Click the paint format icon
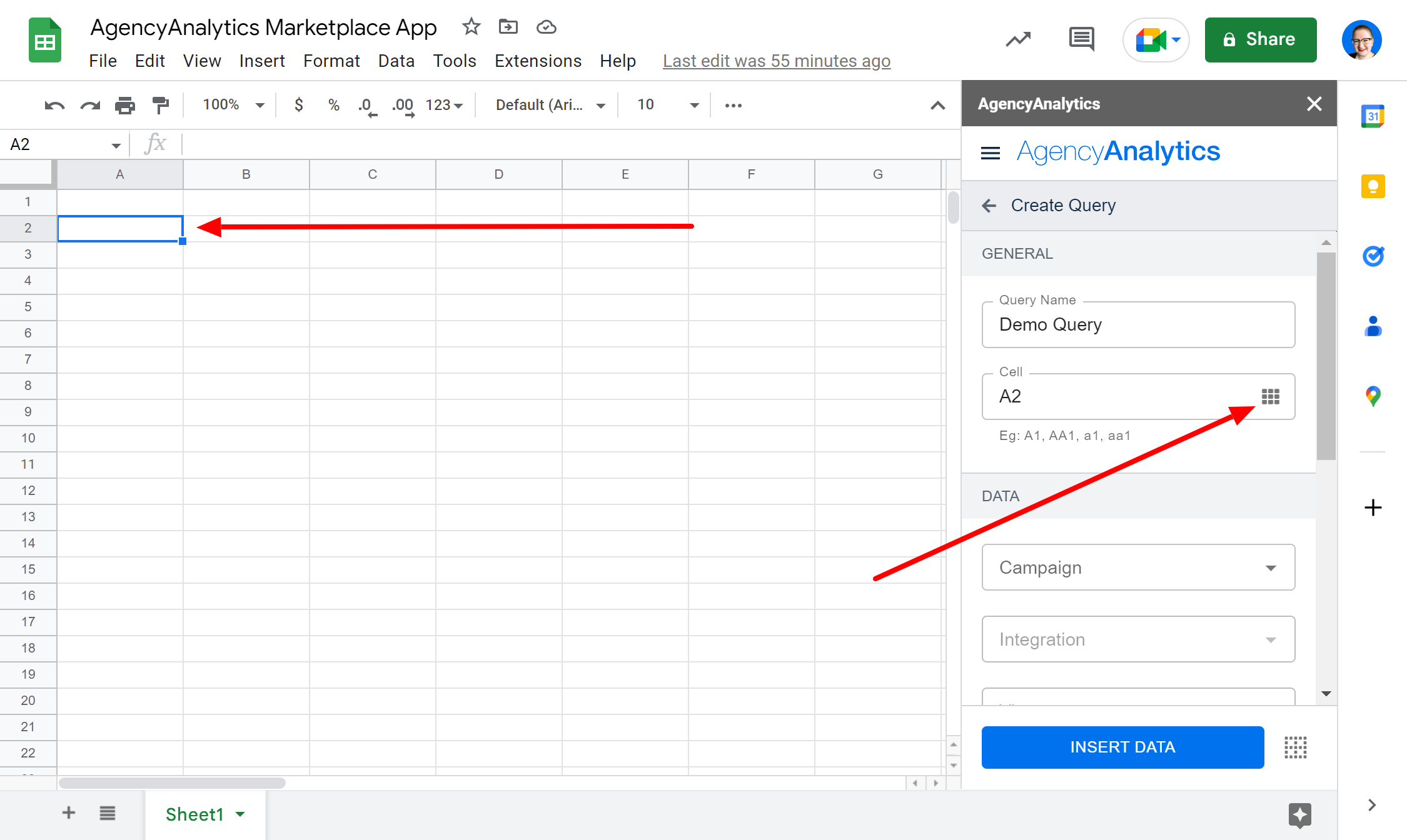 (161, 105)
